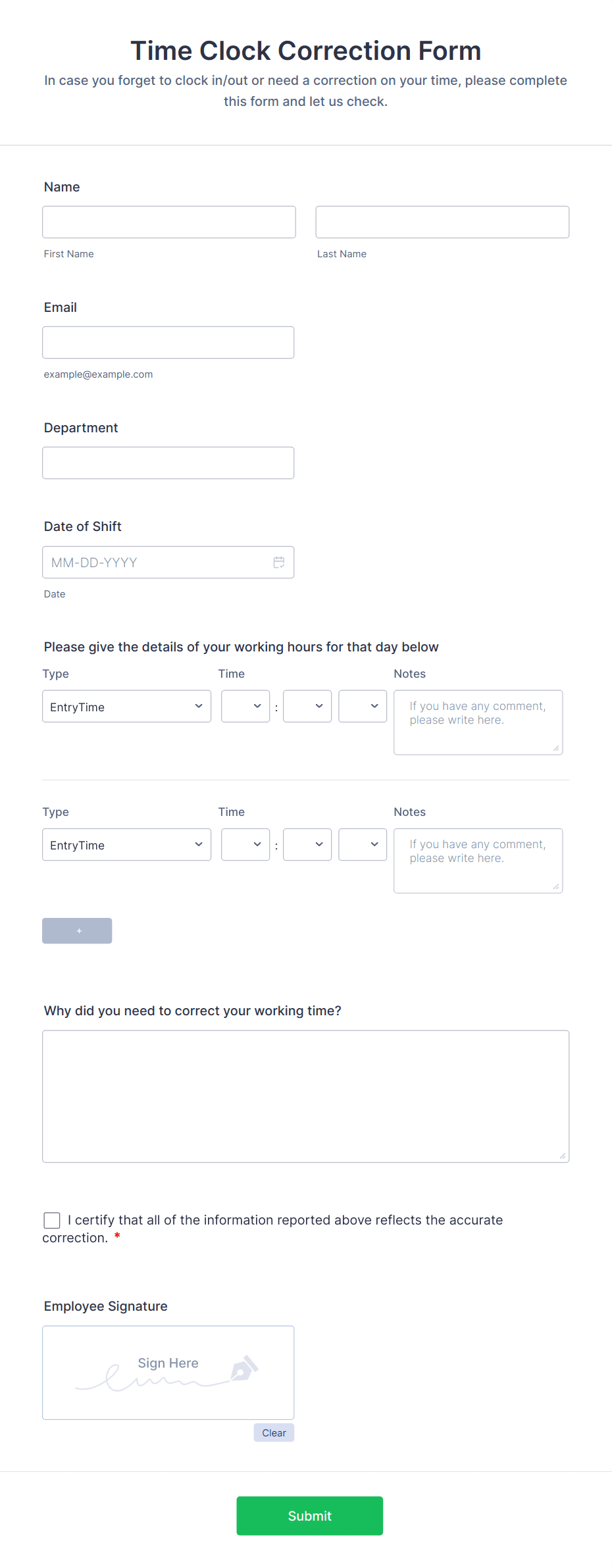Click the plus button to add another time row
Viewport: 612px width, 1568px height.
pos(77,930)
